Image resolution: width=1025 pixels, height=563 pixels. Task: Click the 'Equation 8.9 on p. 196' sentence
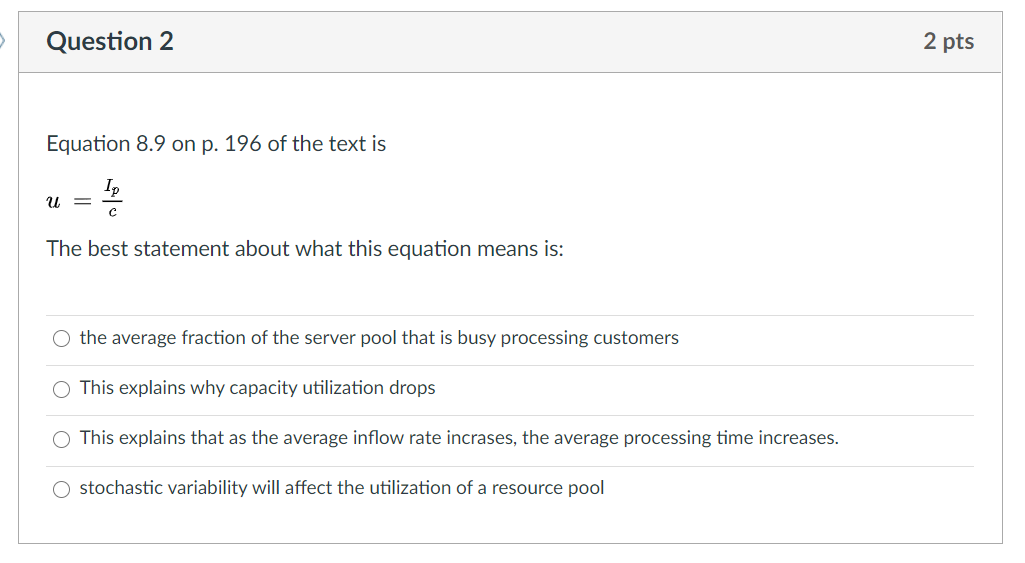point(216,144)
